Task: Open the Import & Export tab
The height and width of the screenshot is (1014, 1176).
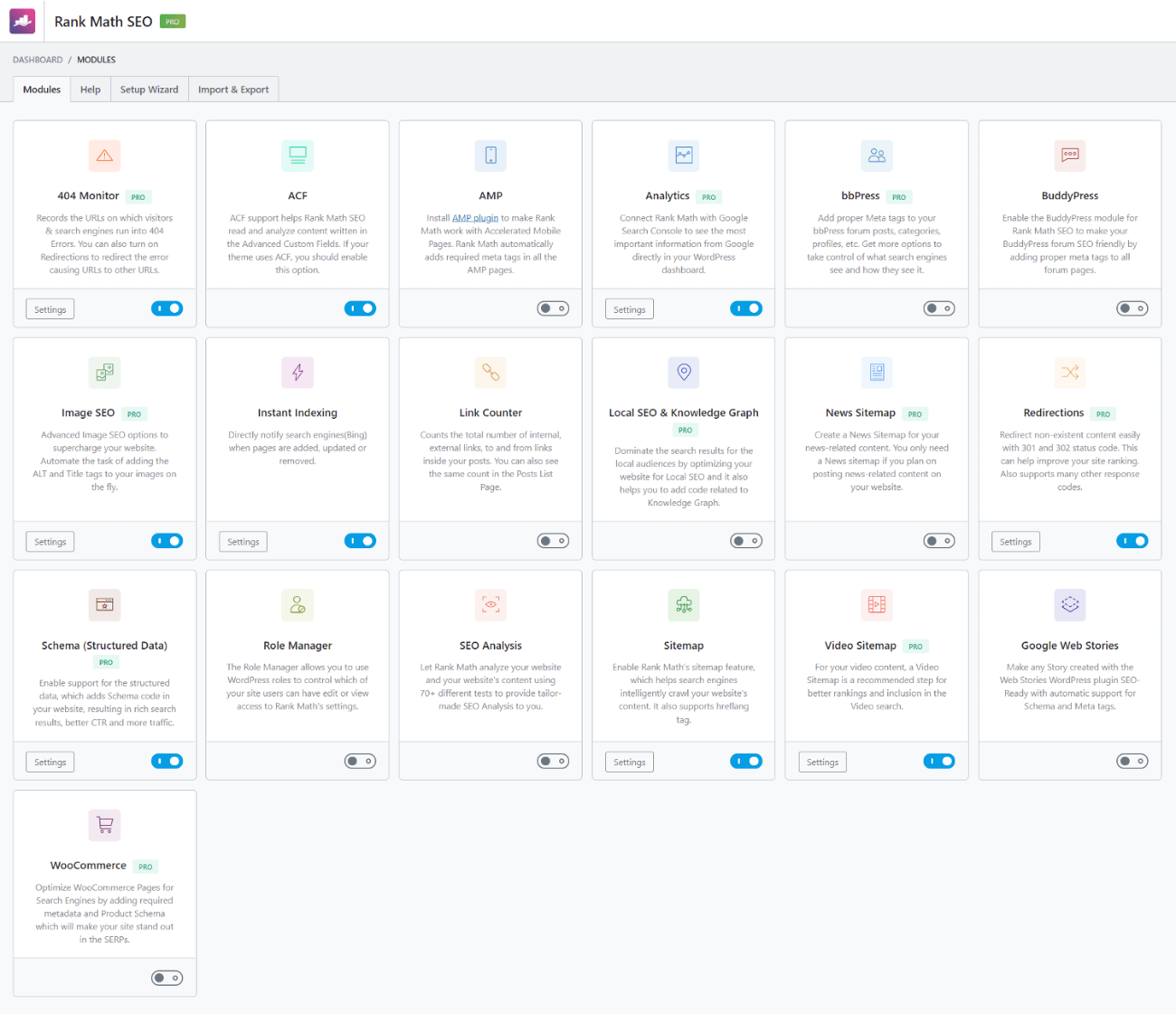Action: tap(233, 90)
